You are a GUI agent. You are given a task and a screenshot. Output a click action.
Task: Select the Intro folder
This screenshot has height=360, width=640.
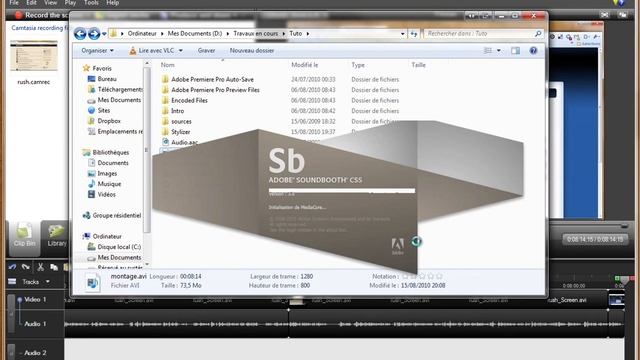(x=177, y=111)
